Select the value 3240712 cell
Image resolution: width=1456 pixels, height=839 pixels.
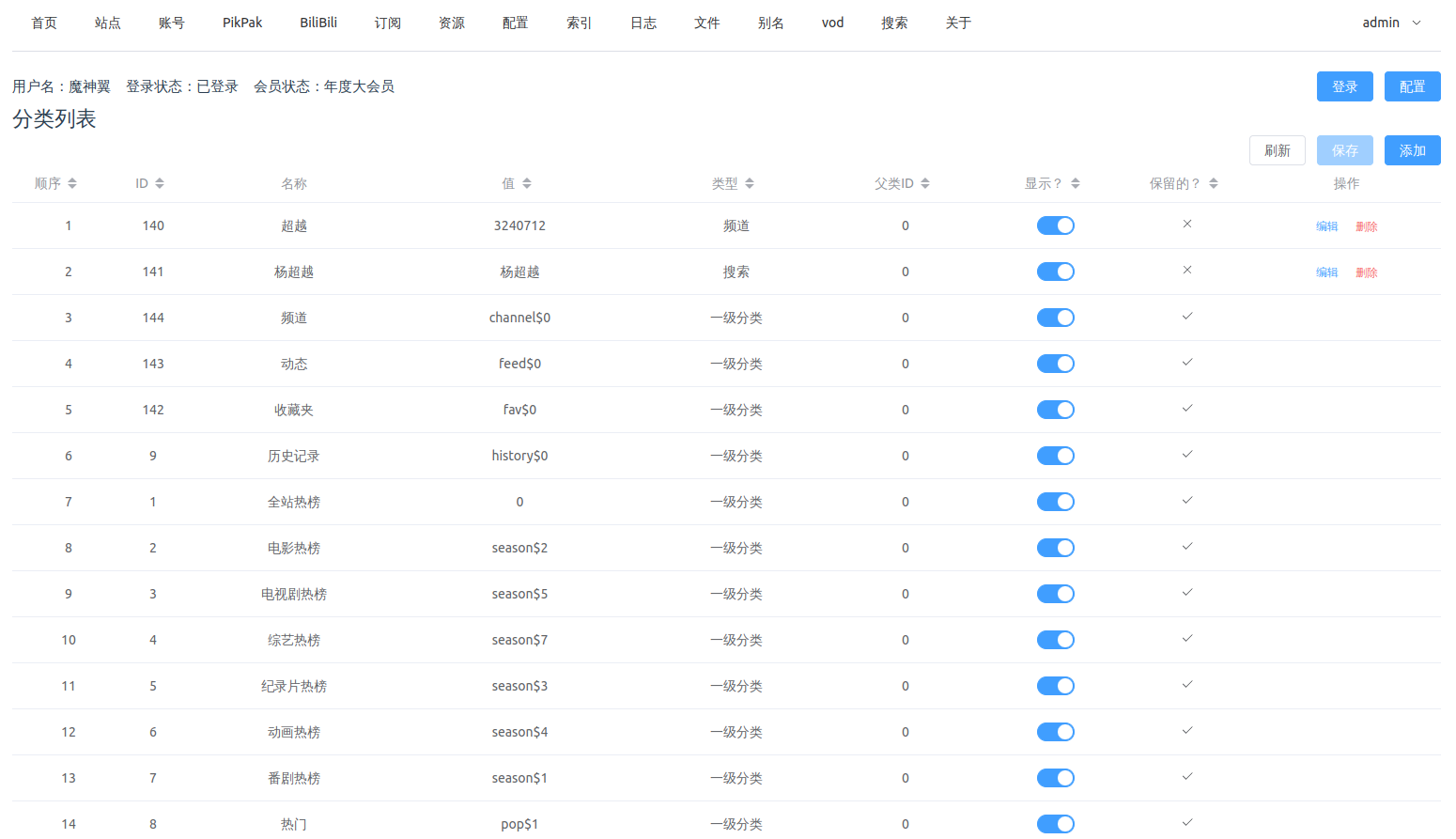click(519, 225)
